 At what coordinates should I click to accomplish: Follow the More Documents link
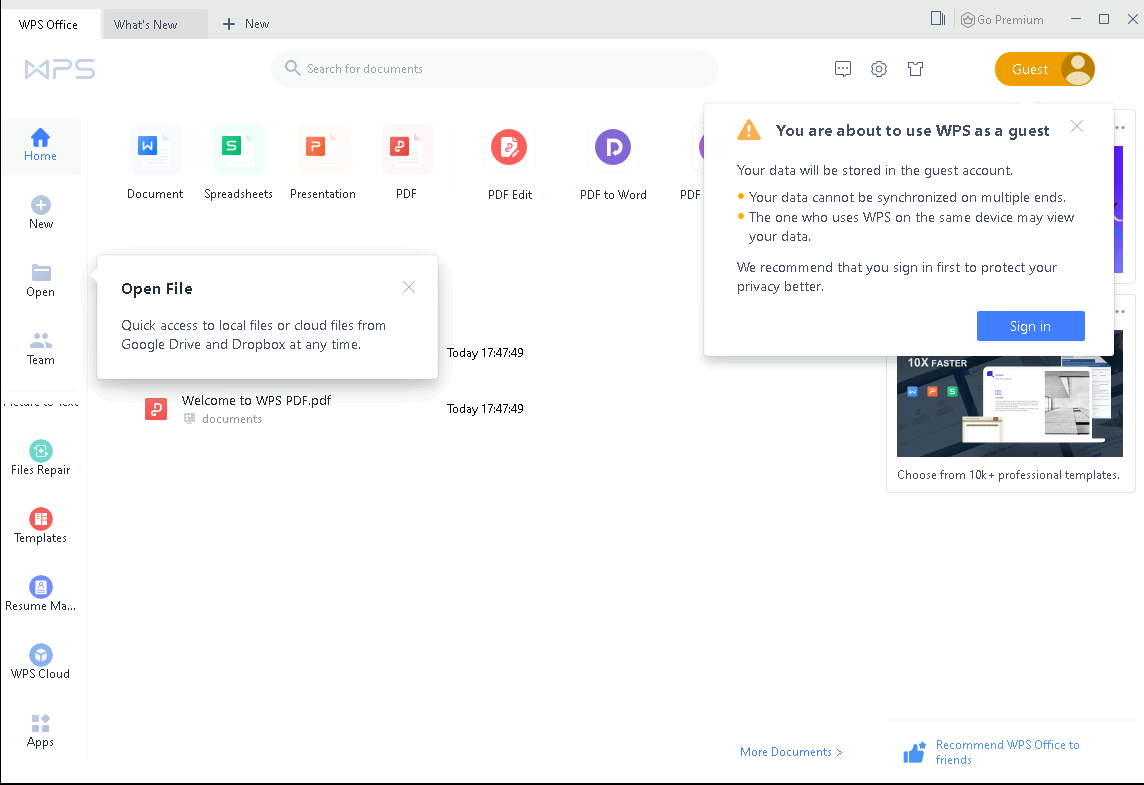coord(791,752)
